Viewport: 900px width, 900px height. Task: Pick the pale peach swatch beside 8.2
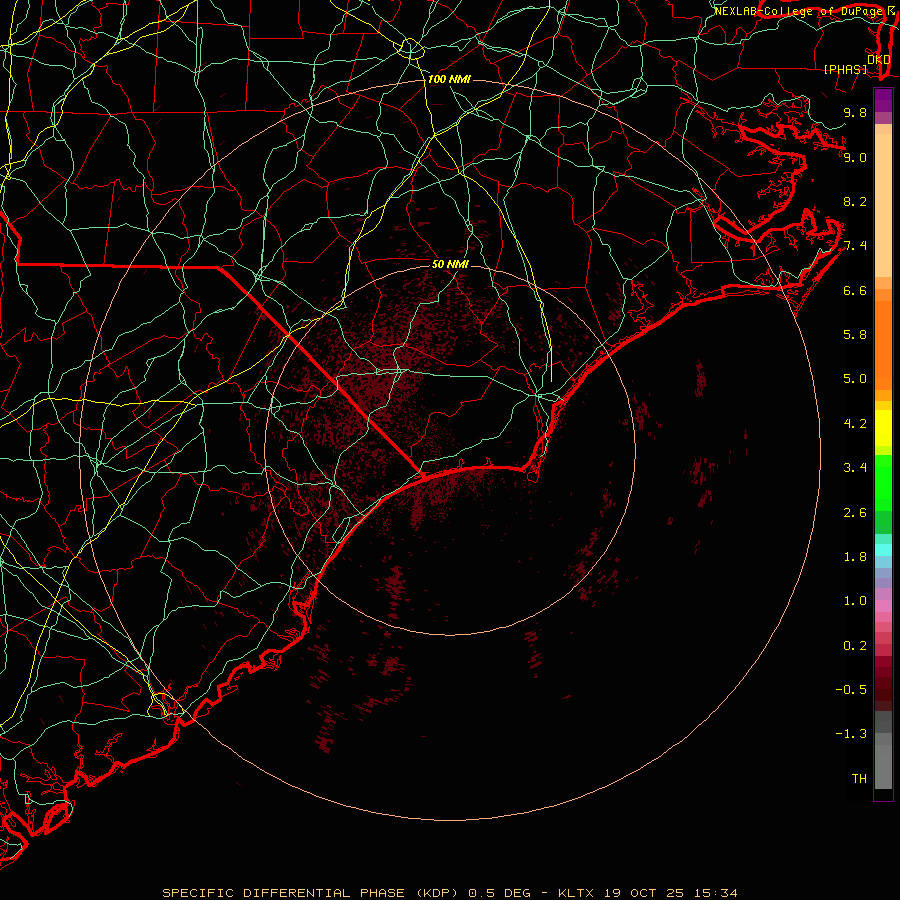click(883, 205)
